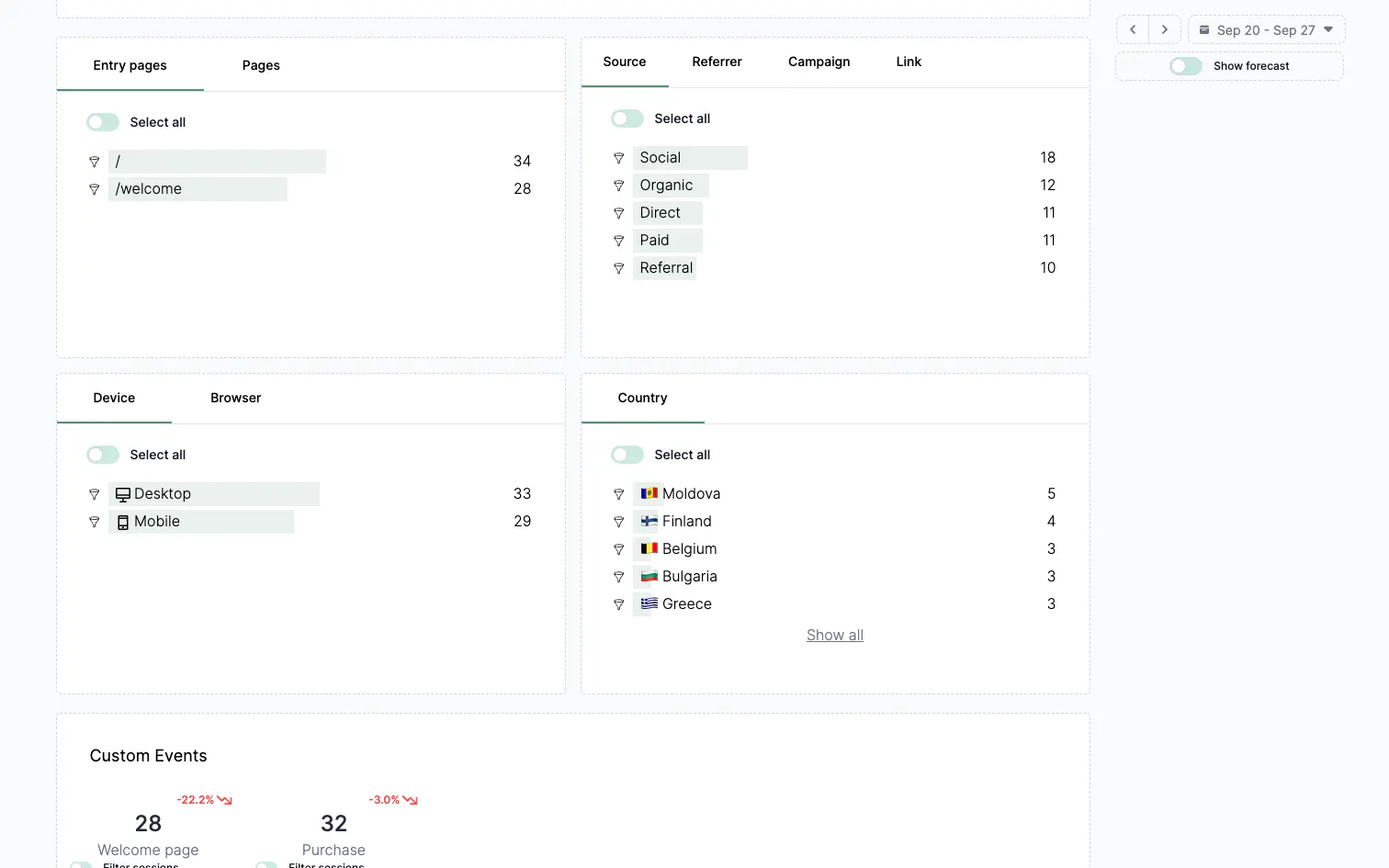Filter by Organic source icon
The image size is (1389, 868).
(x=618, y=186)
